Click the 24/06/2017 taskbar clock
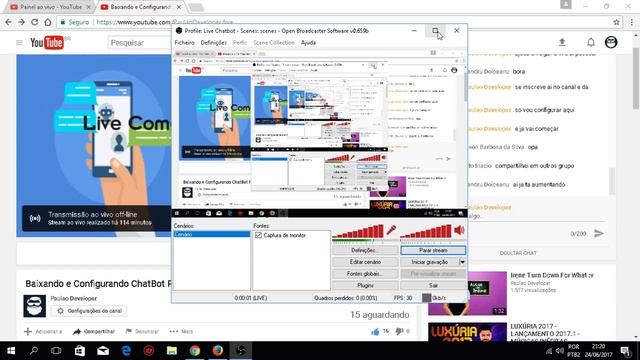This screenshot has height=360, width=640. point(598,351)
